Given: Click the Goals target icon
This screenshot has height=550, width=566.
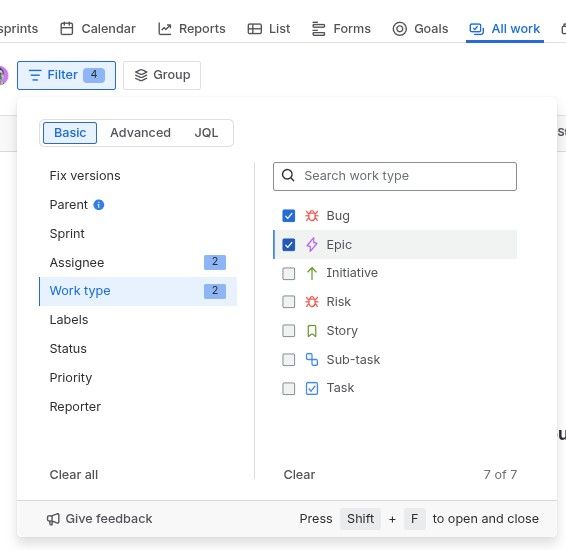Looking at the screenshot, I should click(x=400, y=29).
